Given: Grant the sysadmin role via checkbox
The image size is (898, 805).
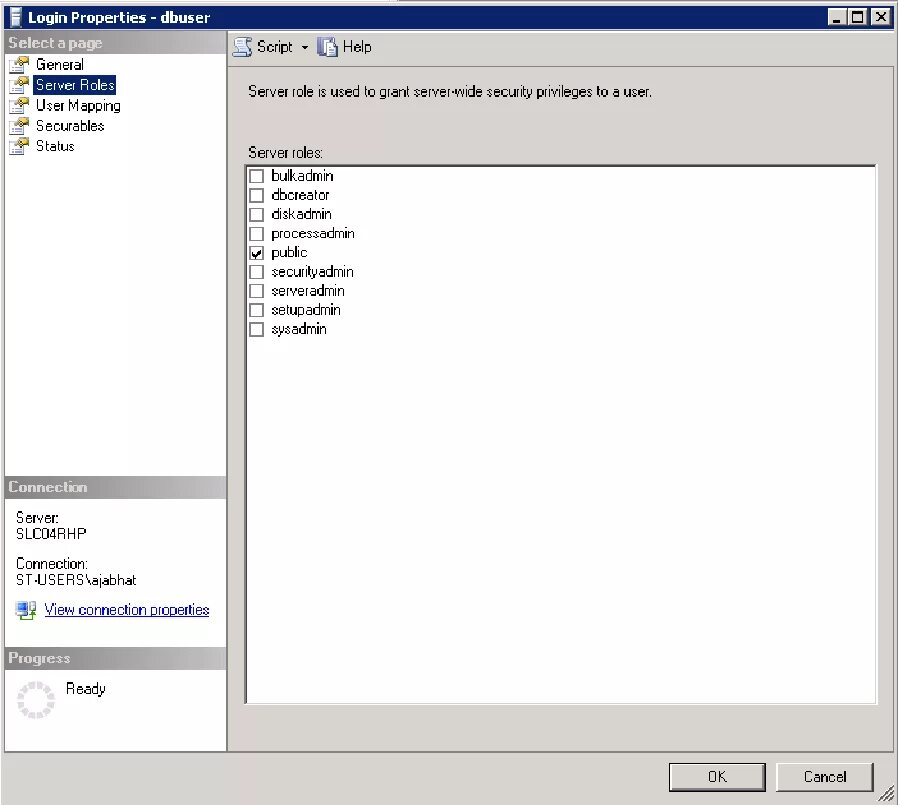Looking at the screenshot, I should point(257,329).
